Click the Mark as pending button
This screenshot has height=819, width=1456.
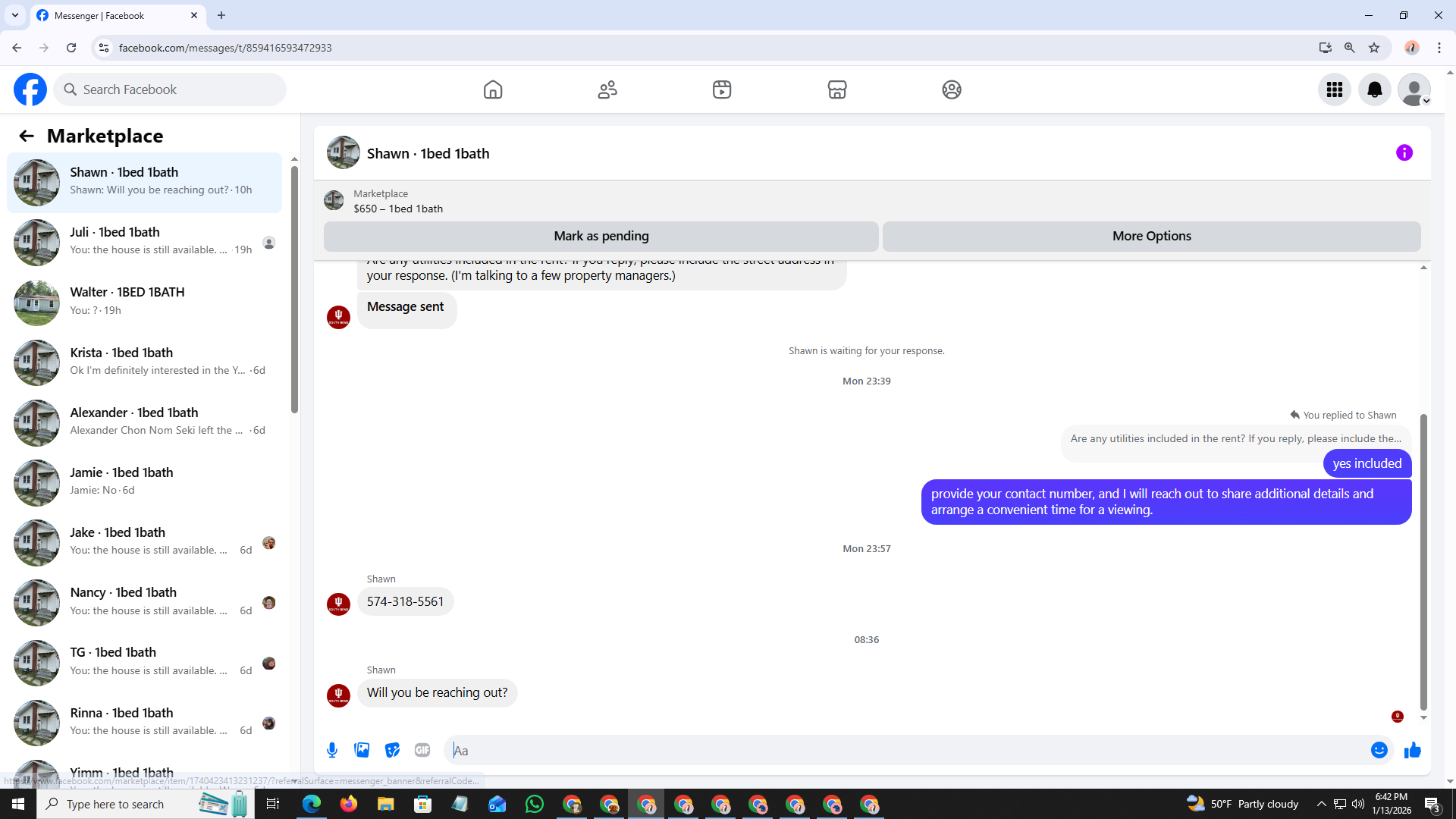click(x=601, y=237)
